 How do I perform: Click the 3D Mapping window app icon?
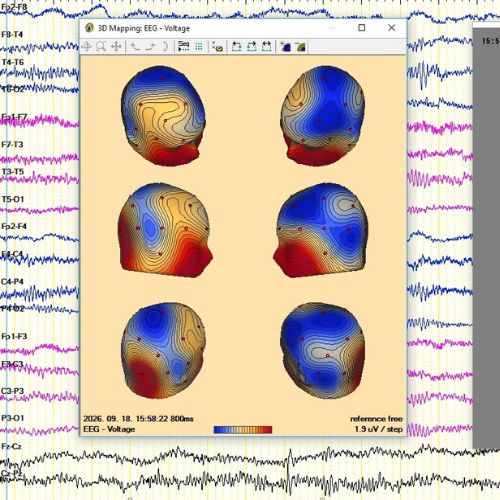tap(89, 28)
